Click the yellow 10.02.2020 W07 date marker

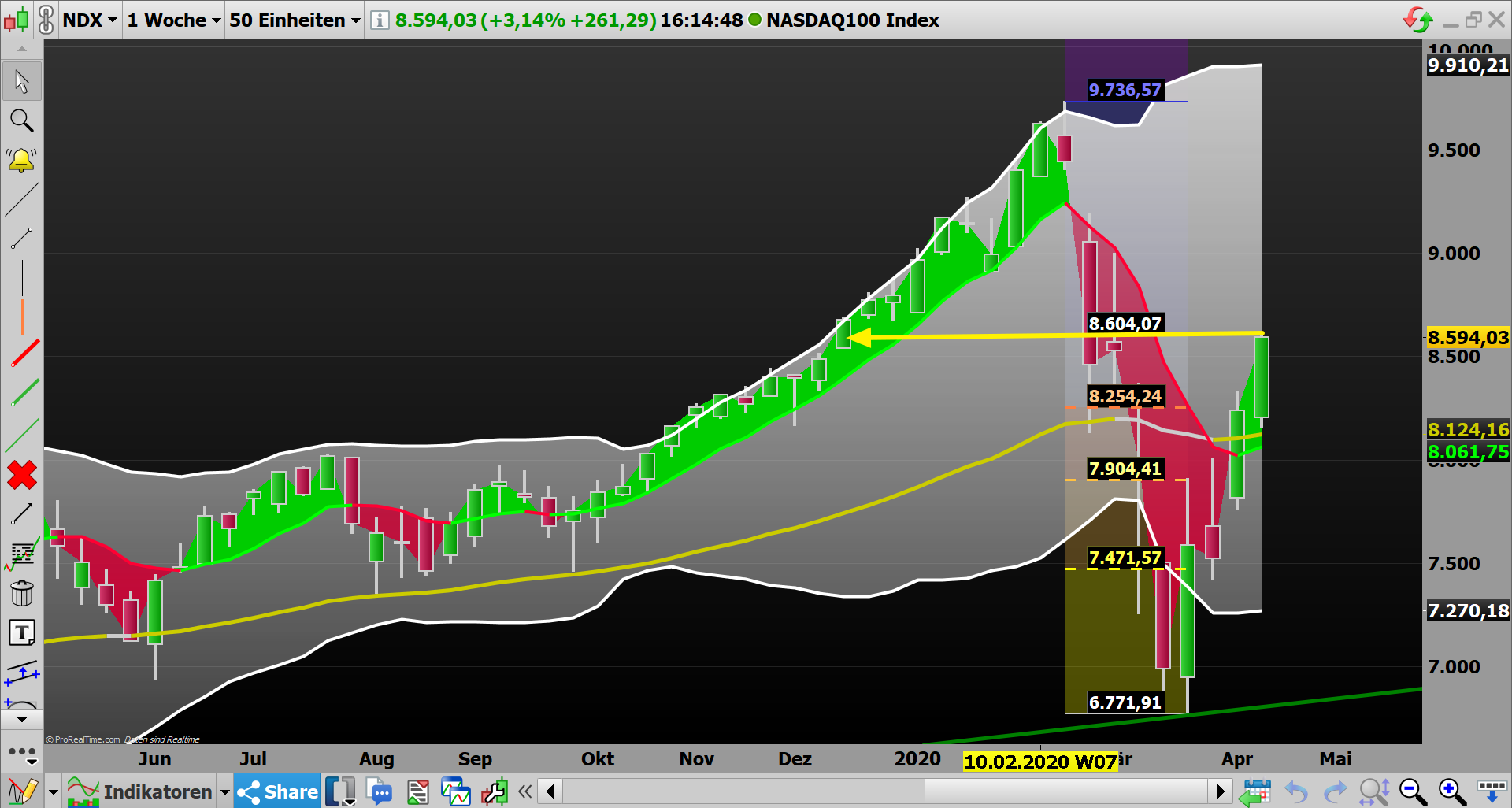click(x=1041, y=760)
